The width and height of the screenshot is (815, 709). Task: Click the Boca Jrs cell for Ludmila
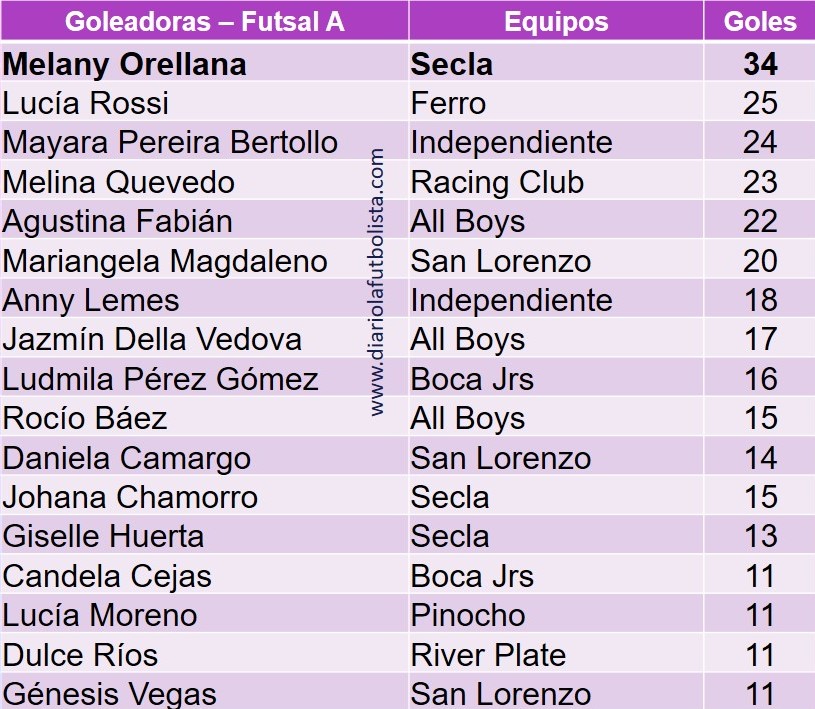click(472, 379)
